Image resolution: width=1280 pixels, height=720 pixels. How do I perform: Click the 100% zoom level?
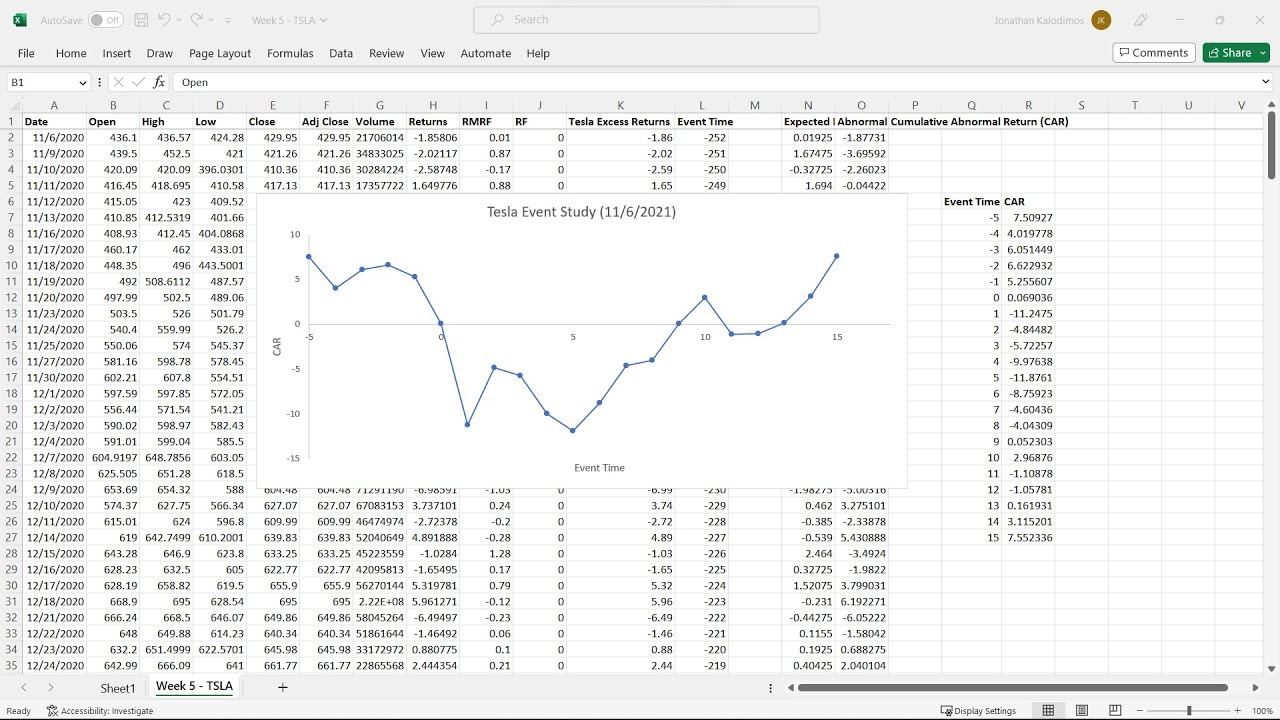(x=1262, y=711)
